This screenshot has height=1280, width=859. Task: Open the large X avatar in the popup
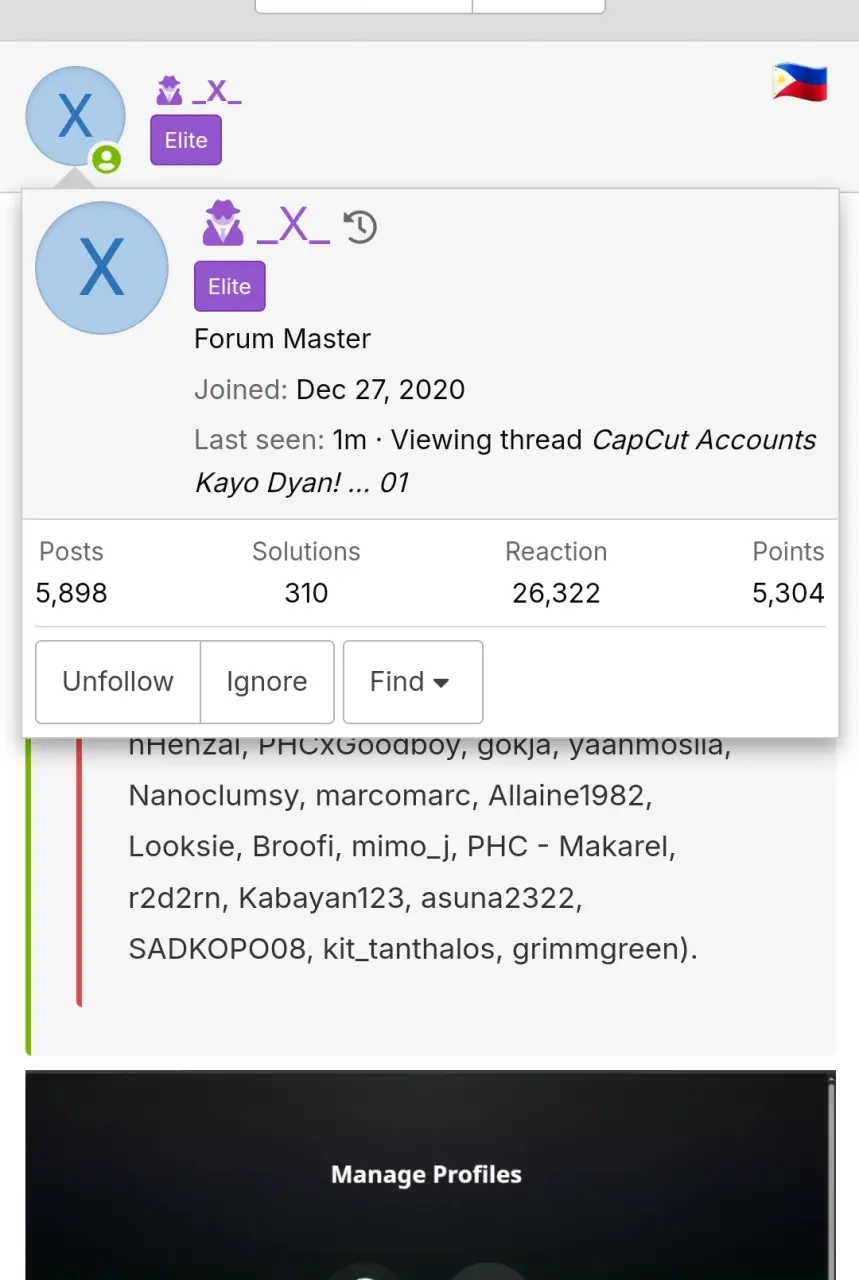[102, 268]
